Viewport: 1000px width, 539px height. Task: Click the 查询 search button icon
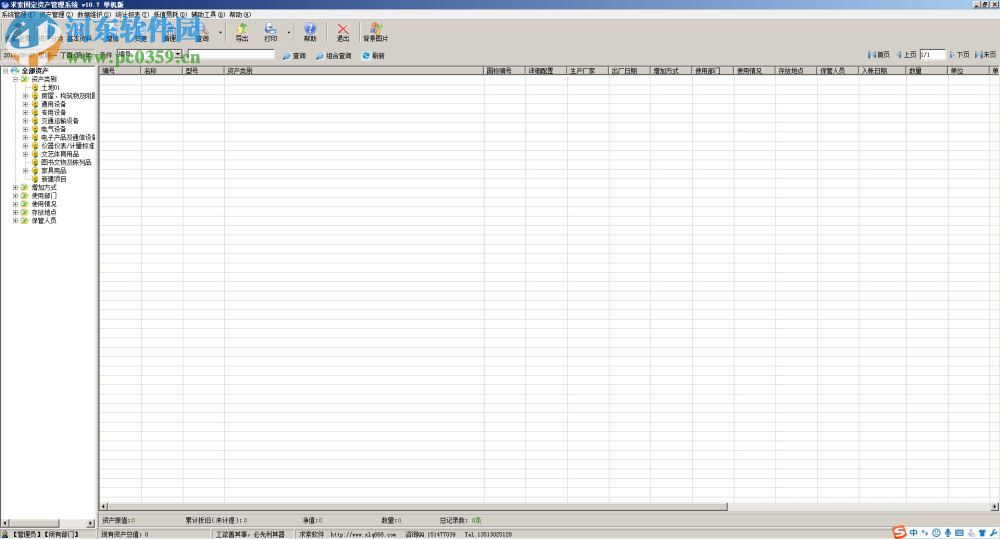point(294,56)
